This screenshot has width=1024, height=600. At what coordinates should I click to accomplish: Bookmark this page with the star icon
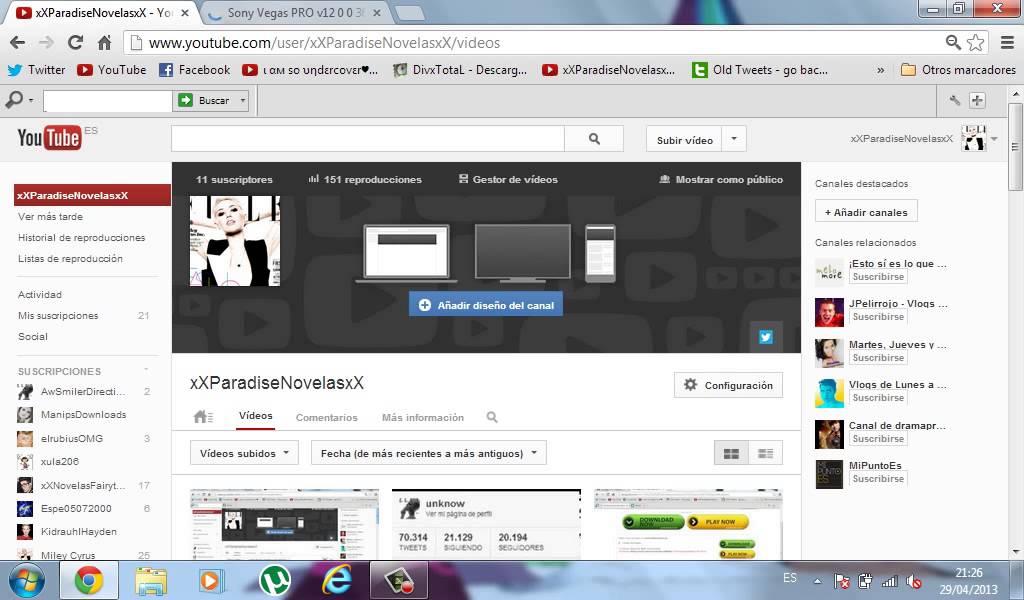[976, 43]
